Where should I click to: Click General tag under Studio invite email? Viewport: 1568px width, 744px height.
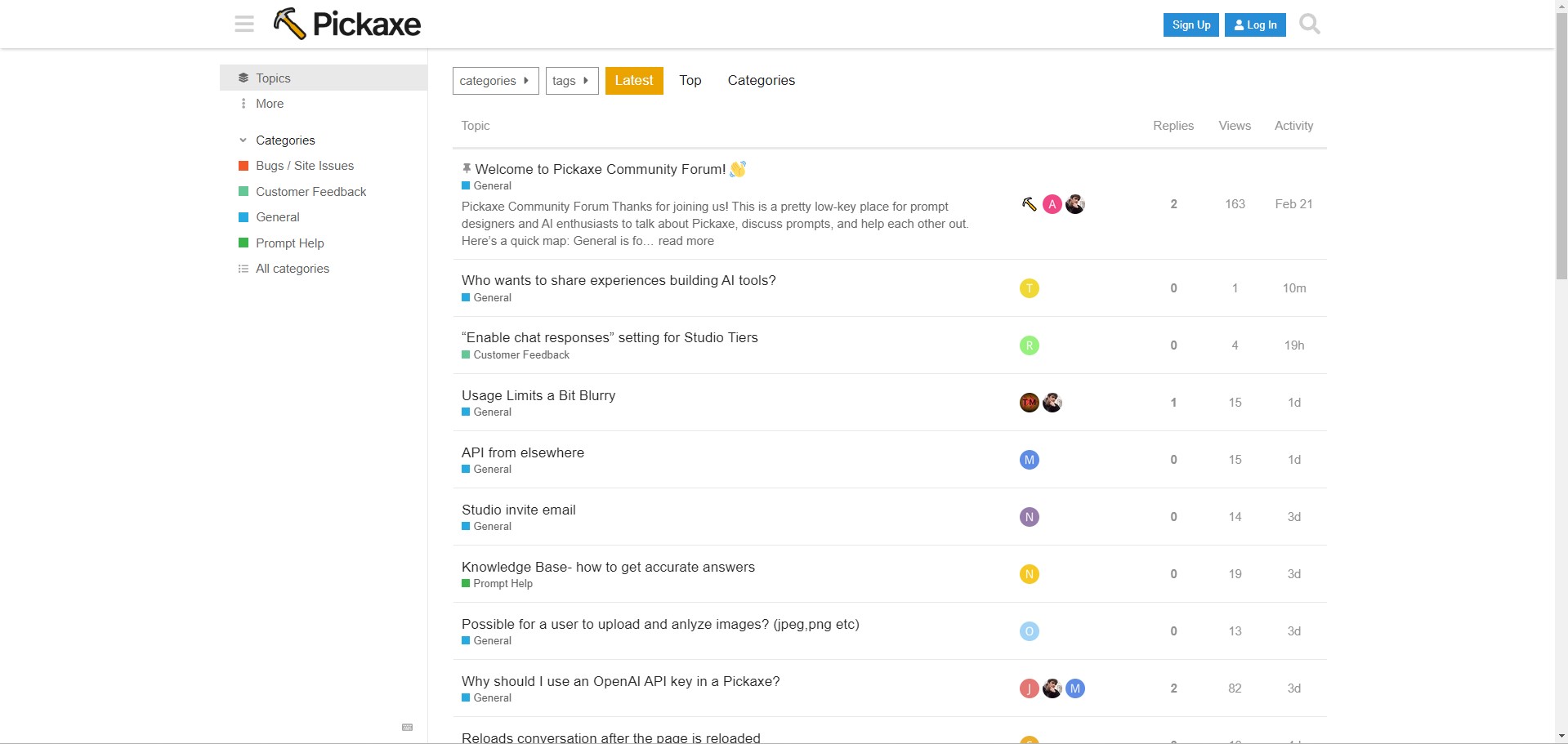[486, 527]
